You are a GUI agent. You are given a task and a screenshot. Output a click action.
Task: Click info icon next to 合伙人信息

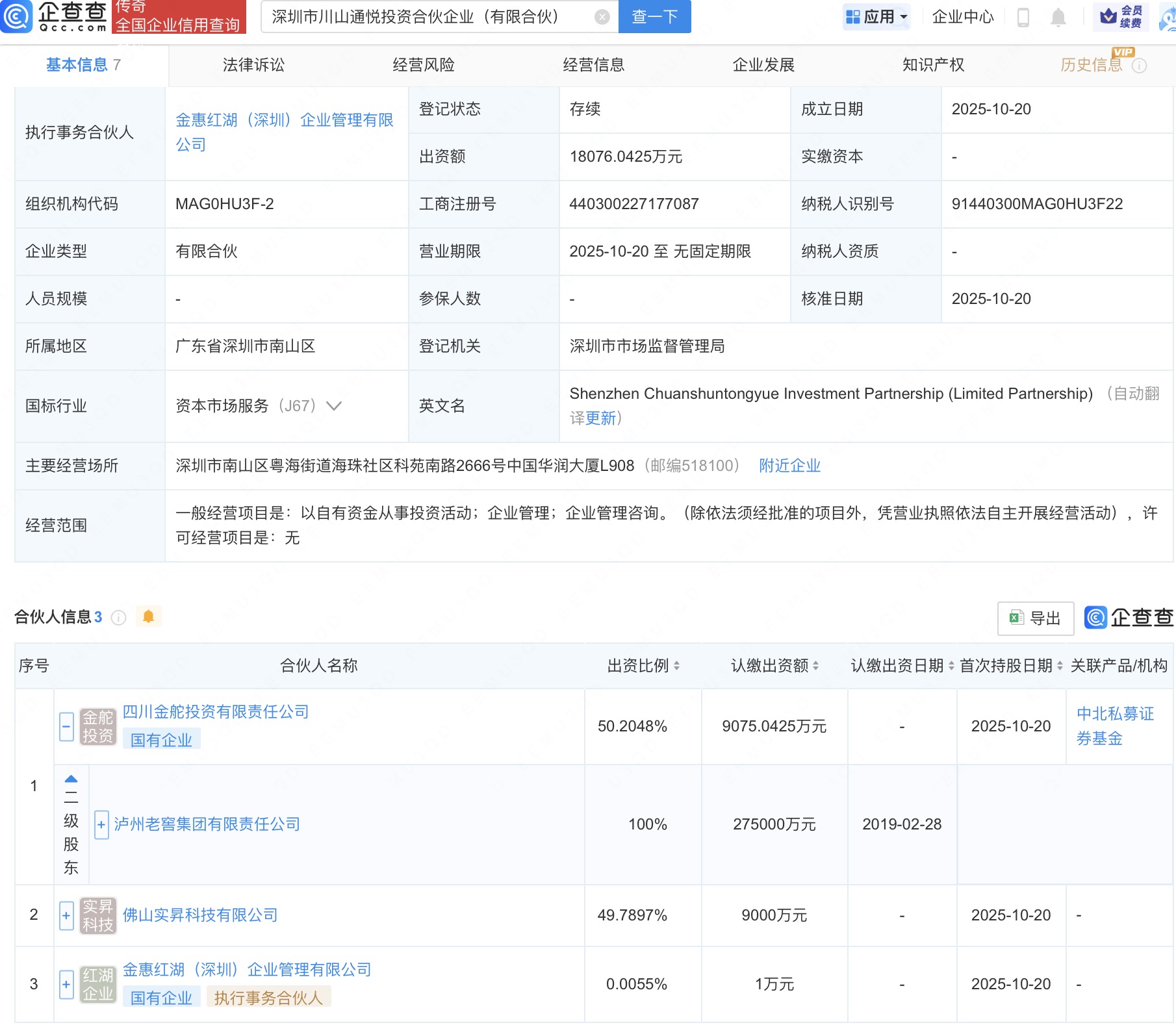pos(118,617)
